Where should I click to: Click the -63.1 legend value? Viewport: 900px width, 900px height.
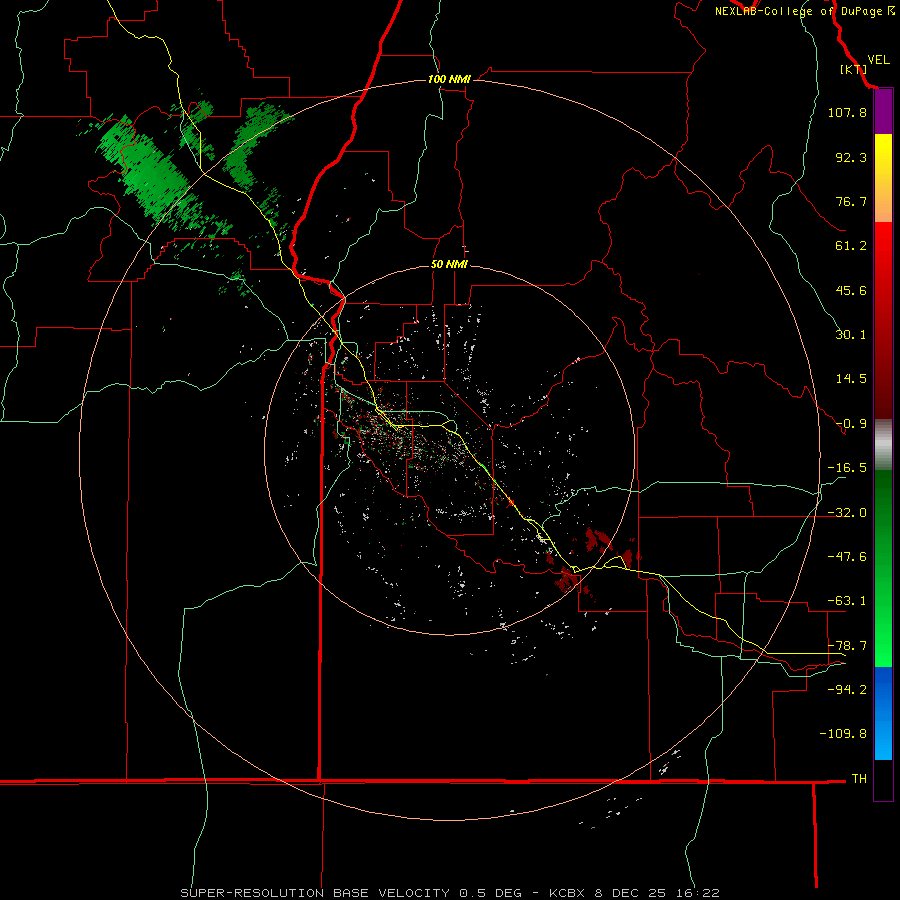(847, 601)
